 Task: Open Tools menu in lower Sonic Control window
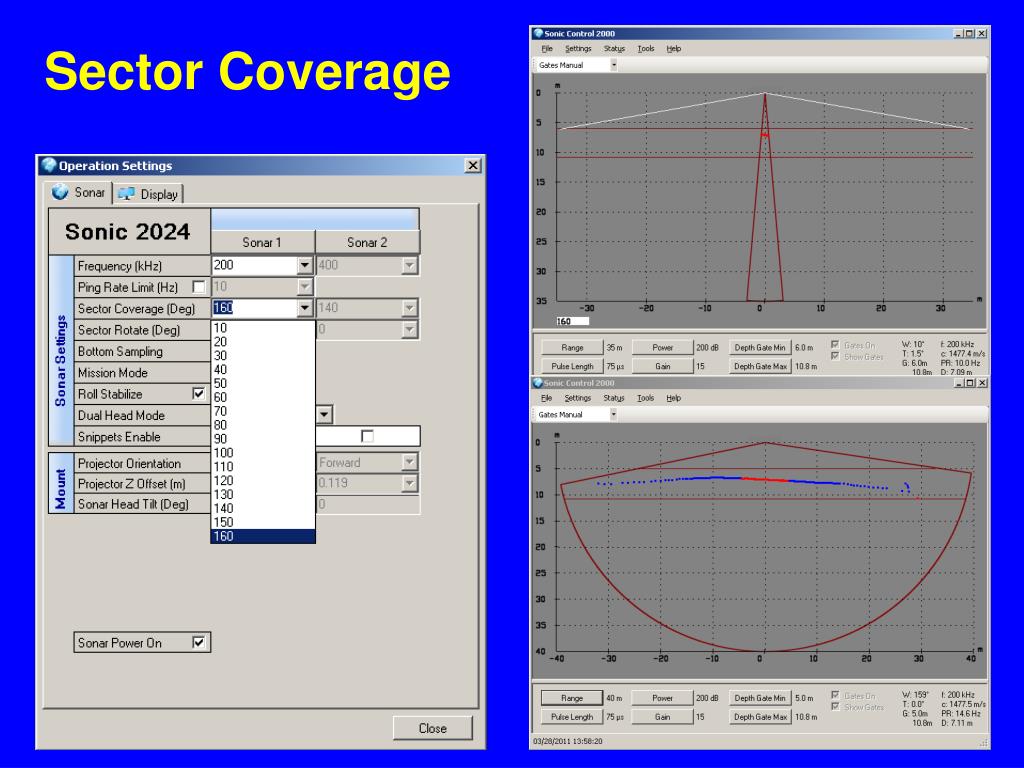[645, 398]
